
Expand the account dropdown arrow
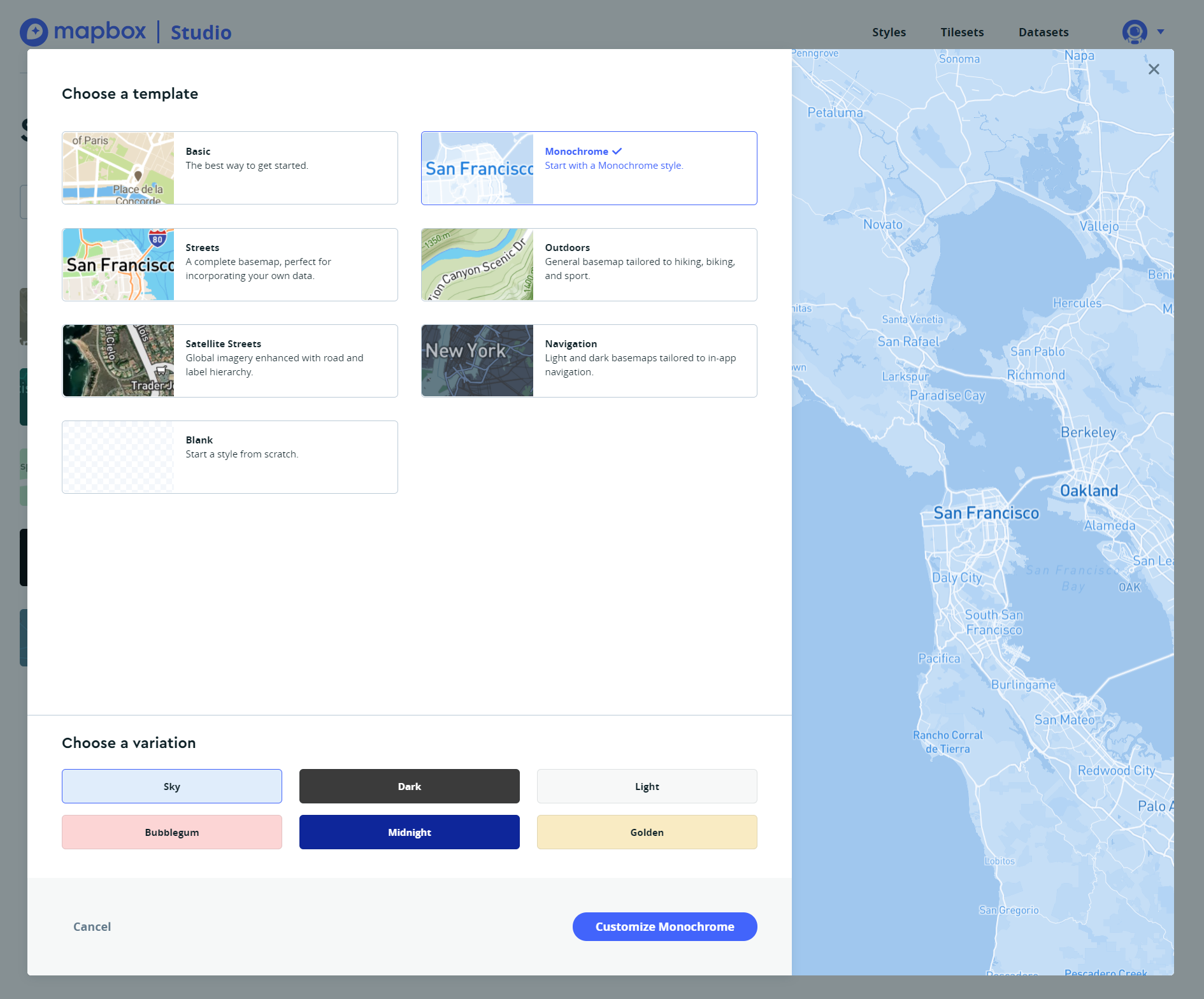click(1161, 31)
